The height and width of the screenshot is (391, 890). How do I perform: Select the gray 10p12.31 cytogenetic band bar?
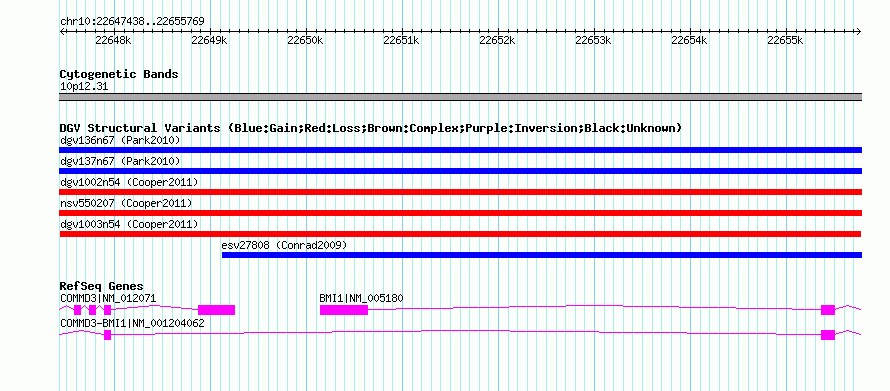tap(460, 97)
